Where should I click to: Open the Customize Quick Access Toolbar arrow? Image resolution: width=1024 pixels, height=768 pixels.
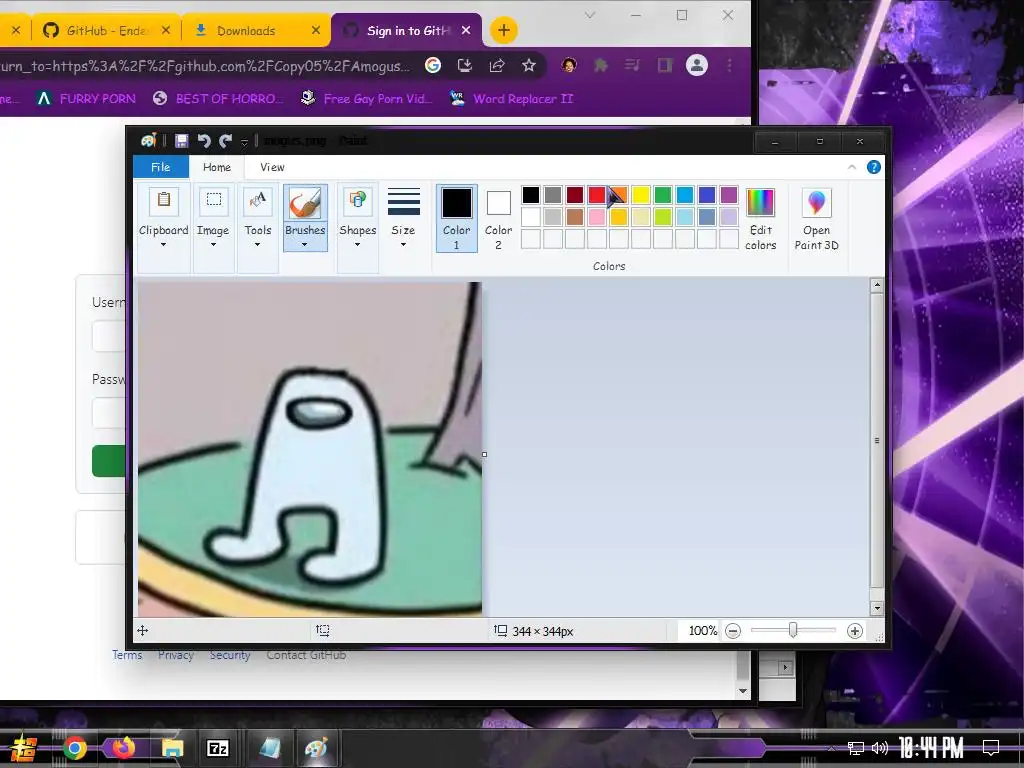pos(244,141)
